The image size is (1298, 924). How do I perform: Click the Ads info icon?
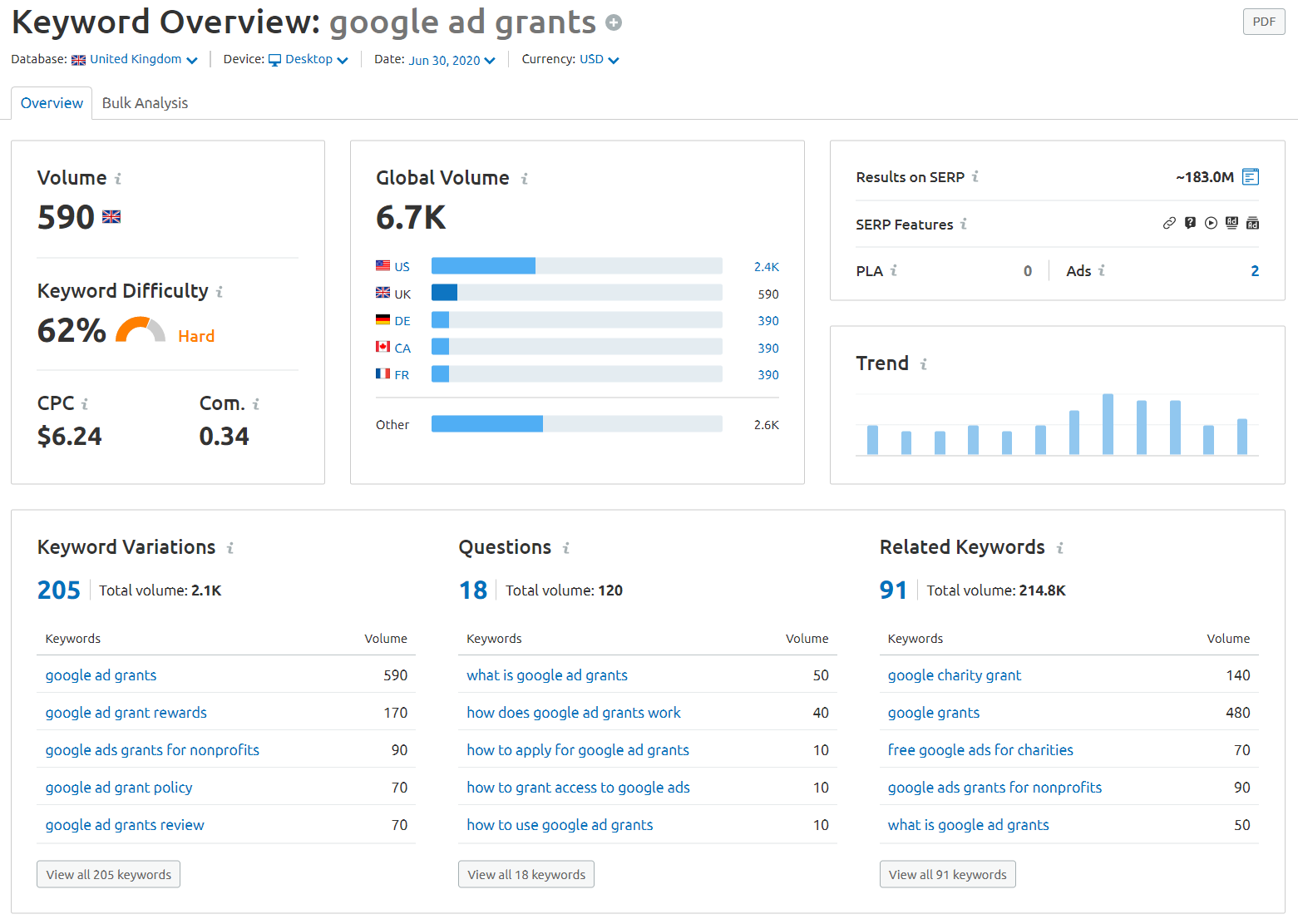click(1102, 271)
